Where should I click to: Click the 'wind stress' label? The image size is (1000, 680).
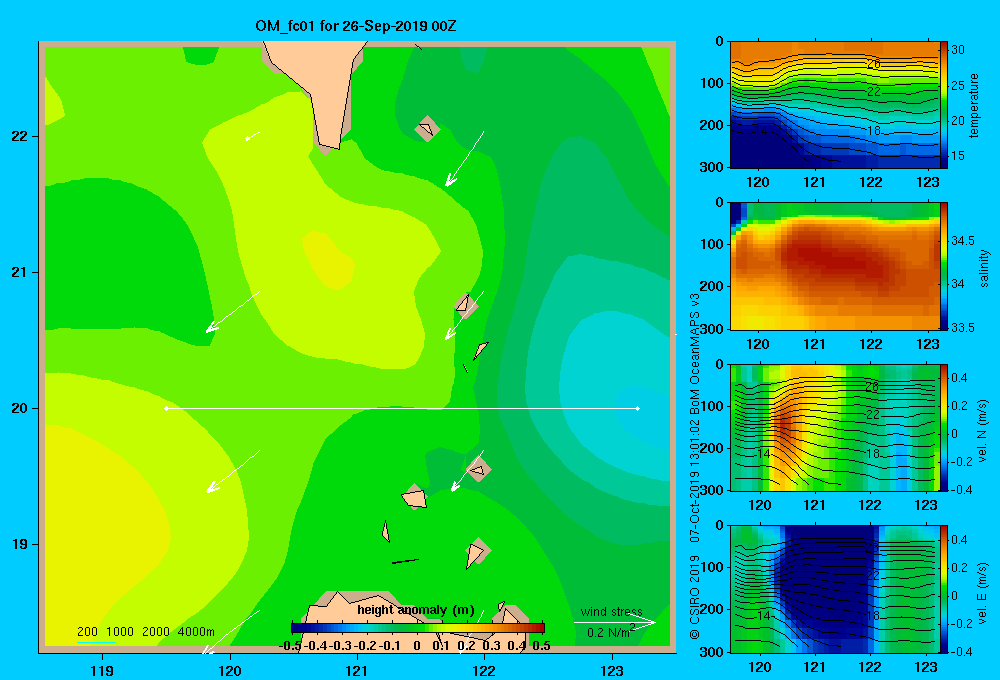(612, 612)
